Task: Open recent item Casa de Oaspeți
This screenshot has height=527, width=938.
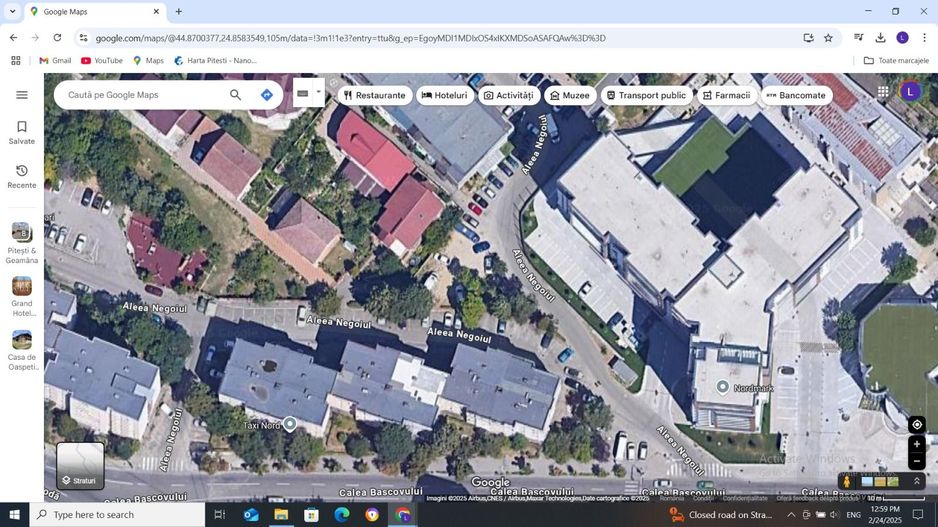Action: click(22, 351)
